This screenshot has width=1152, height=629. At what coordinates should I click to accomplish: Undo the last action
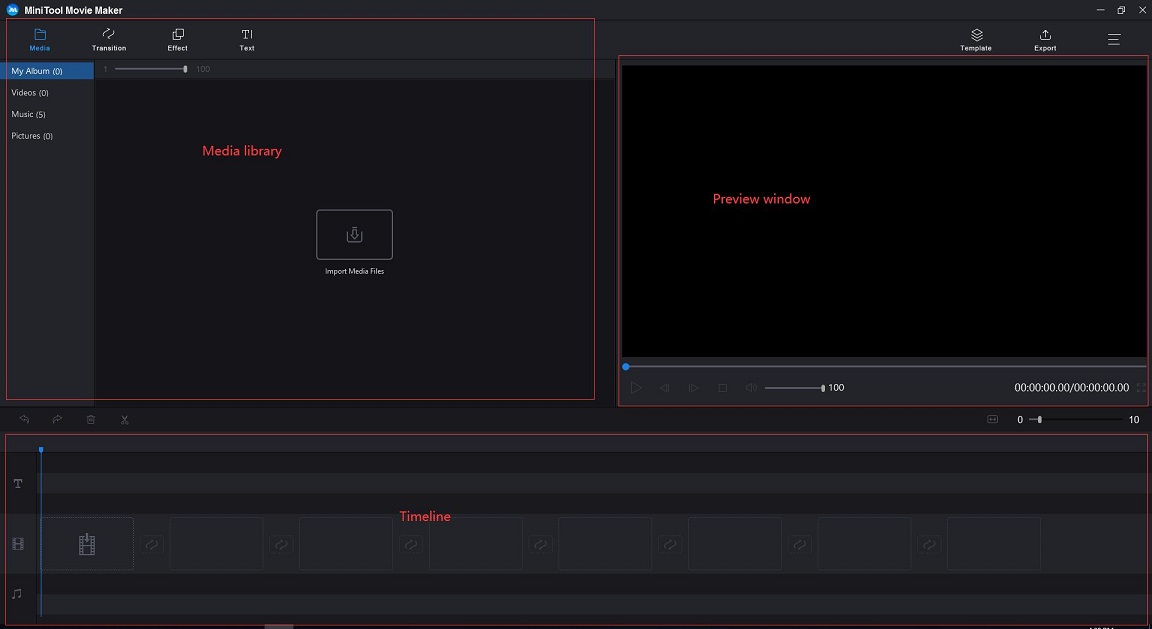click(x=24, y=419)
